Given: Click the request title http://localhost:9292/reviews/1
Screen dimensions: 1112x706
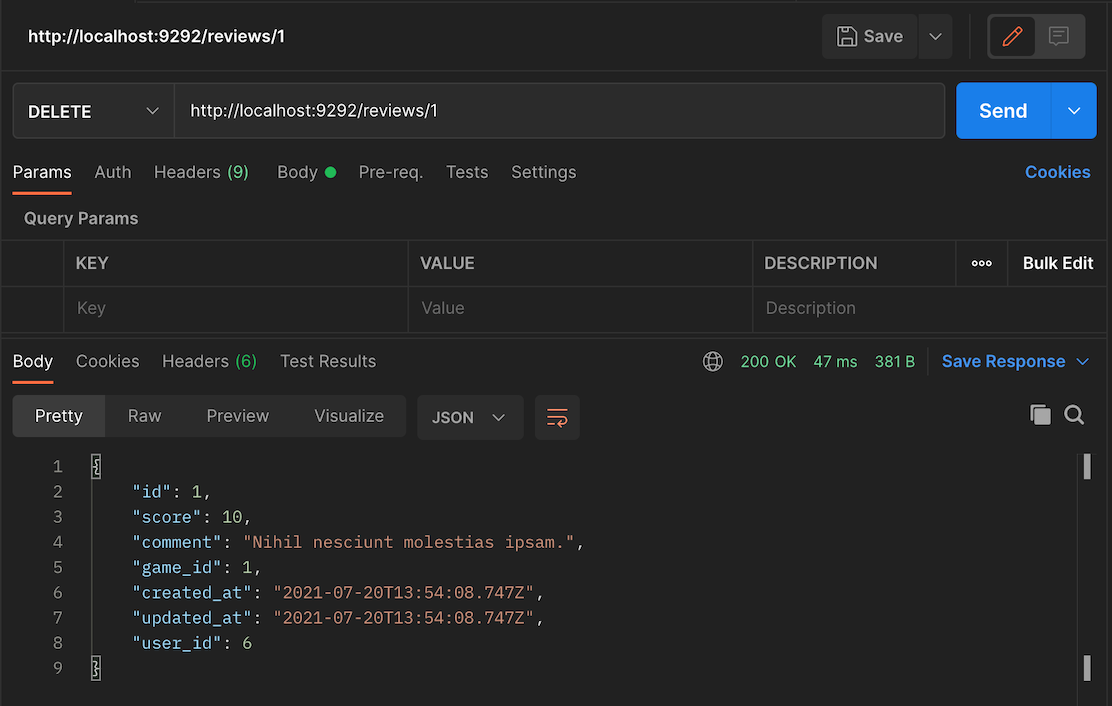Looking at the screenshot, I should click(x=156, y=36).
